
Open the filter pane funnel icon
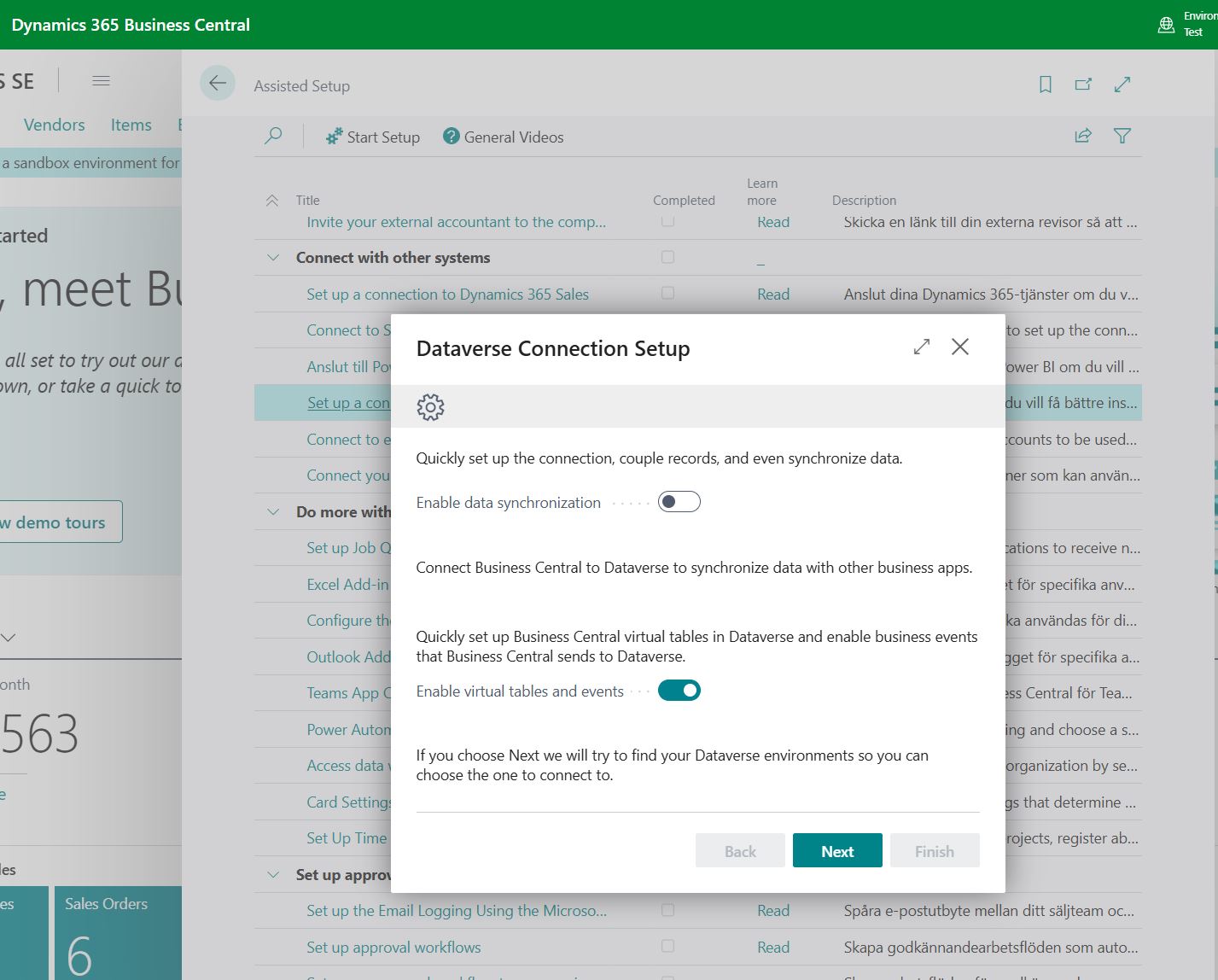[1122, 136]
